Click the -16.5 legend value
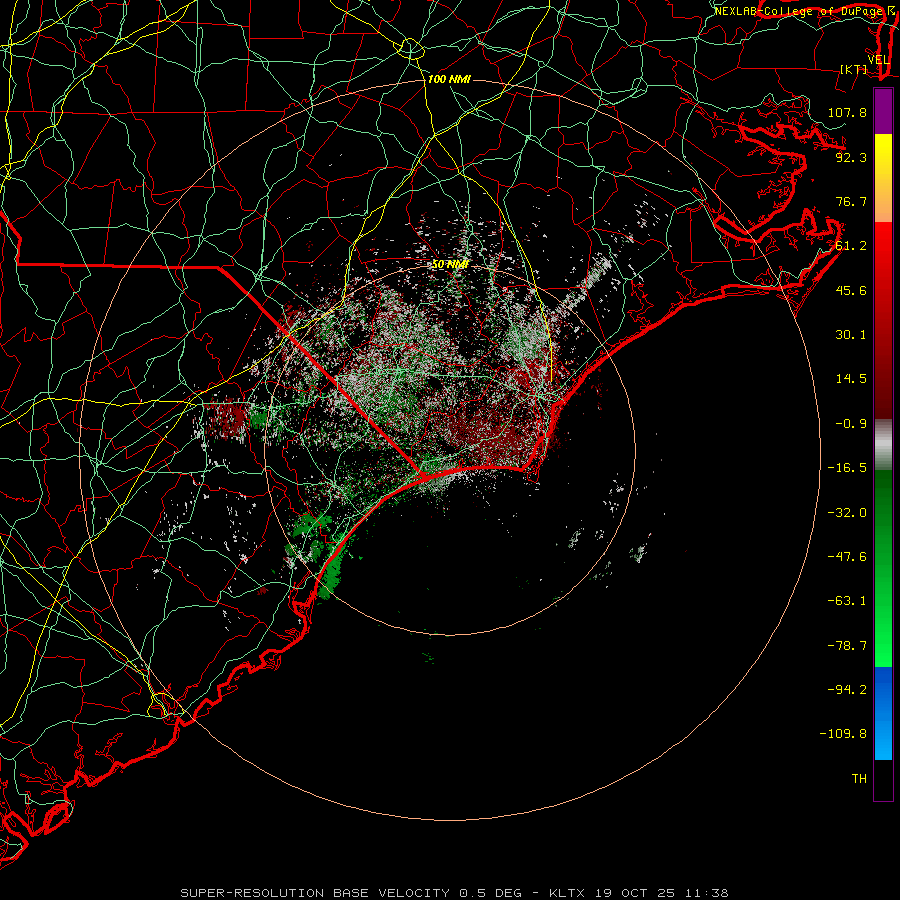Image resolution: width=900 pixels, height=900 pixels. 847,468
